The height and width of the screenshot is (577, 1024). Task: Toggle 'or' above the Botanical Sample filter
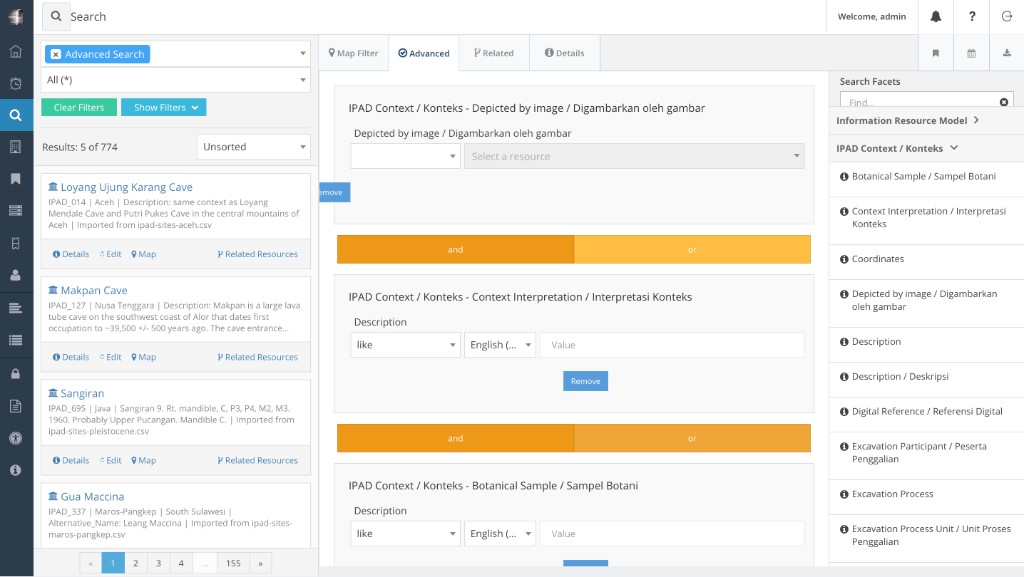coord(692,438)
